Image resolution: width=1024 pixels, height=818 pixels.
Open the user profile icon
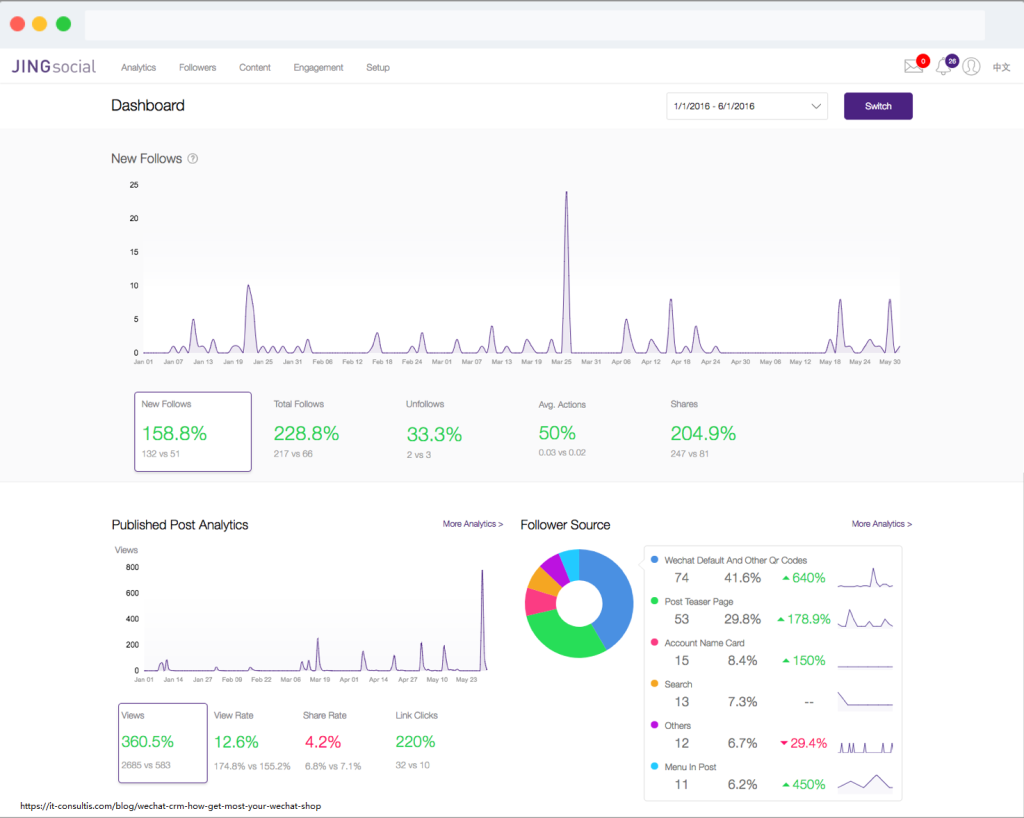(971, 64)
